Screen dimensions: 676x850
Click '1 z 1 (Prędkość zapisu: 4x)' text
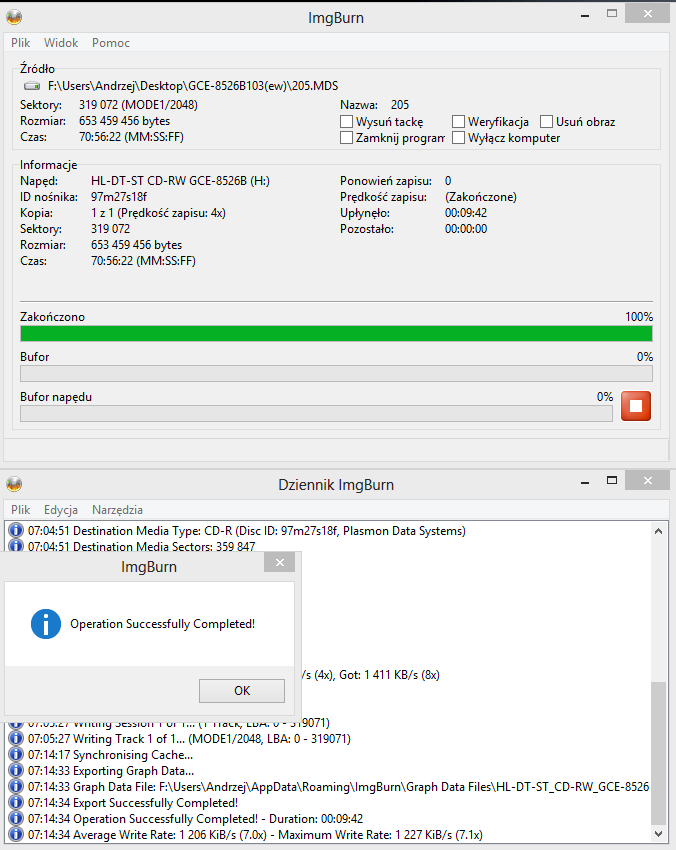point(158,212)
